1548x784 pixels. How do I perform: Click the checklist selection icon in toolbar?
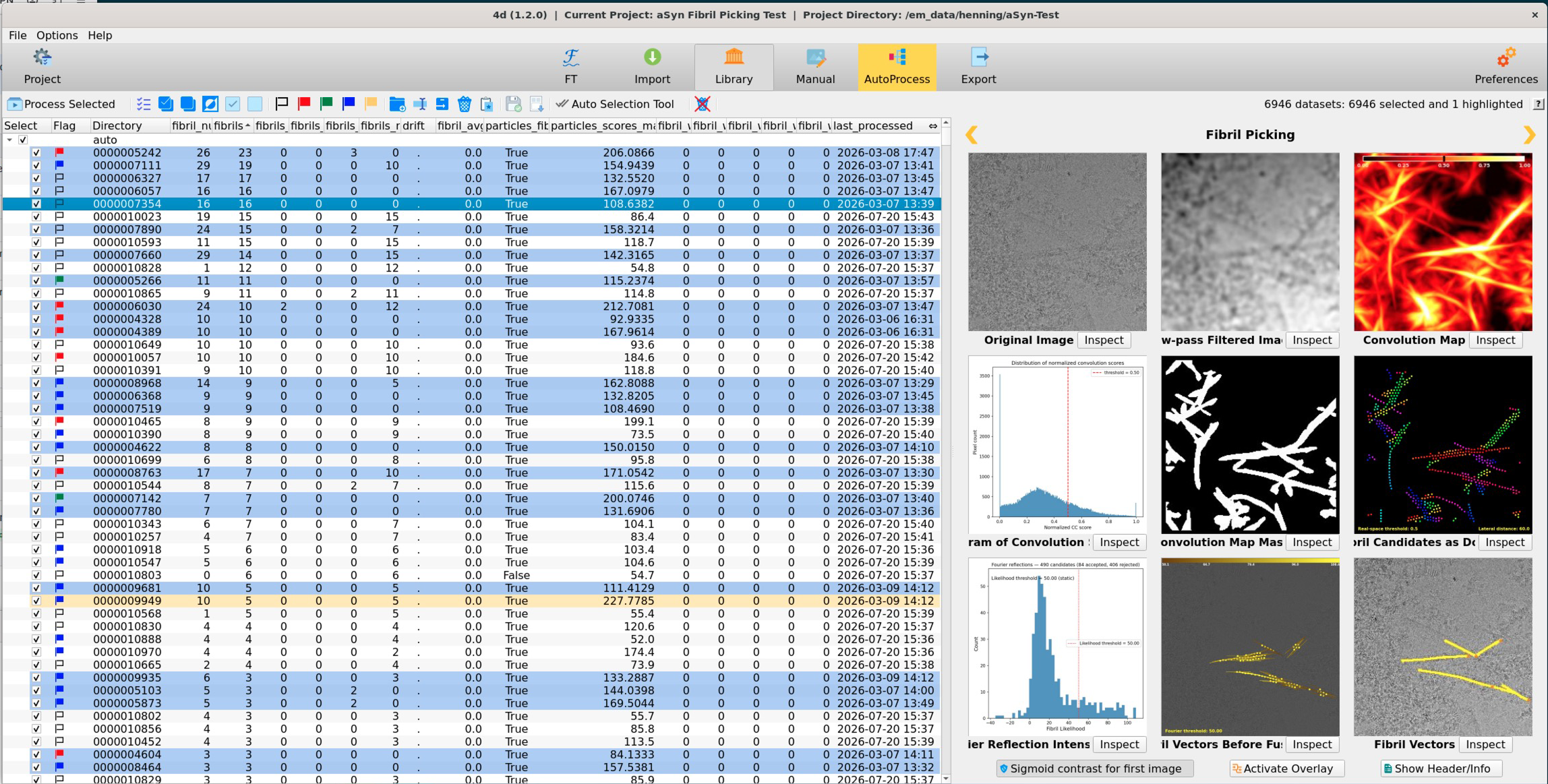(x=144, y=104)
